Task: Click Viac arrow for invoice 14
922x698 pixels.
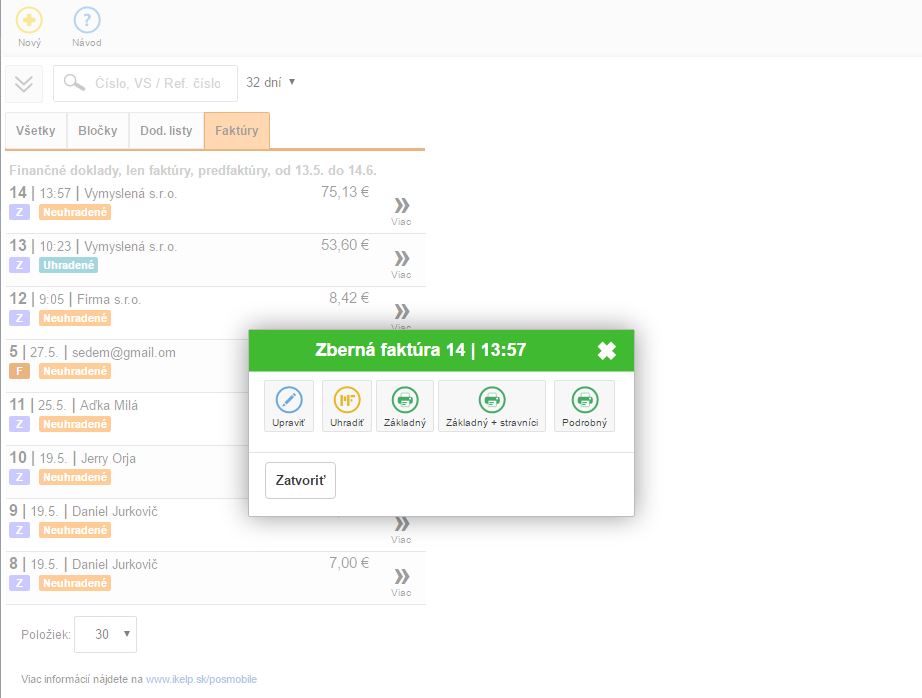Action: [x=401, y=209]
